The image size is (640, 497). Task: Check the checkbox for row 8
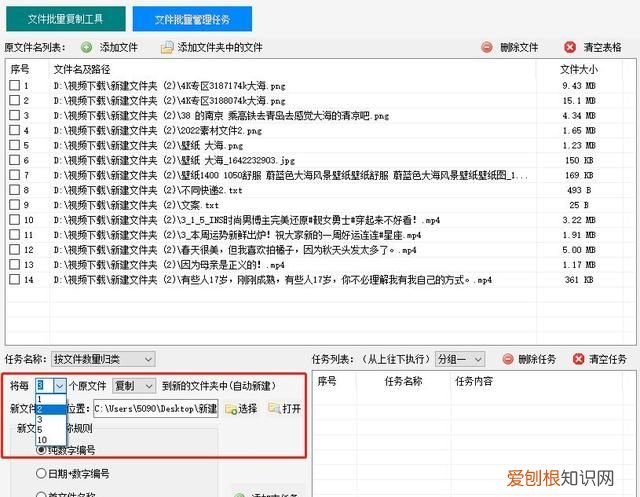click(14, 190)
